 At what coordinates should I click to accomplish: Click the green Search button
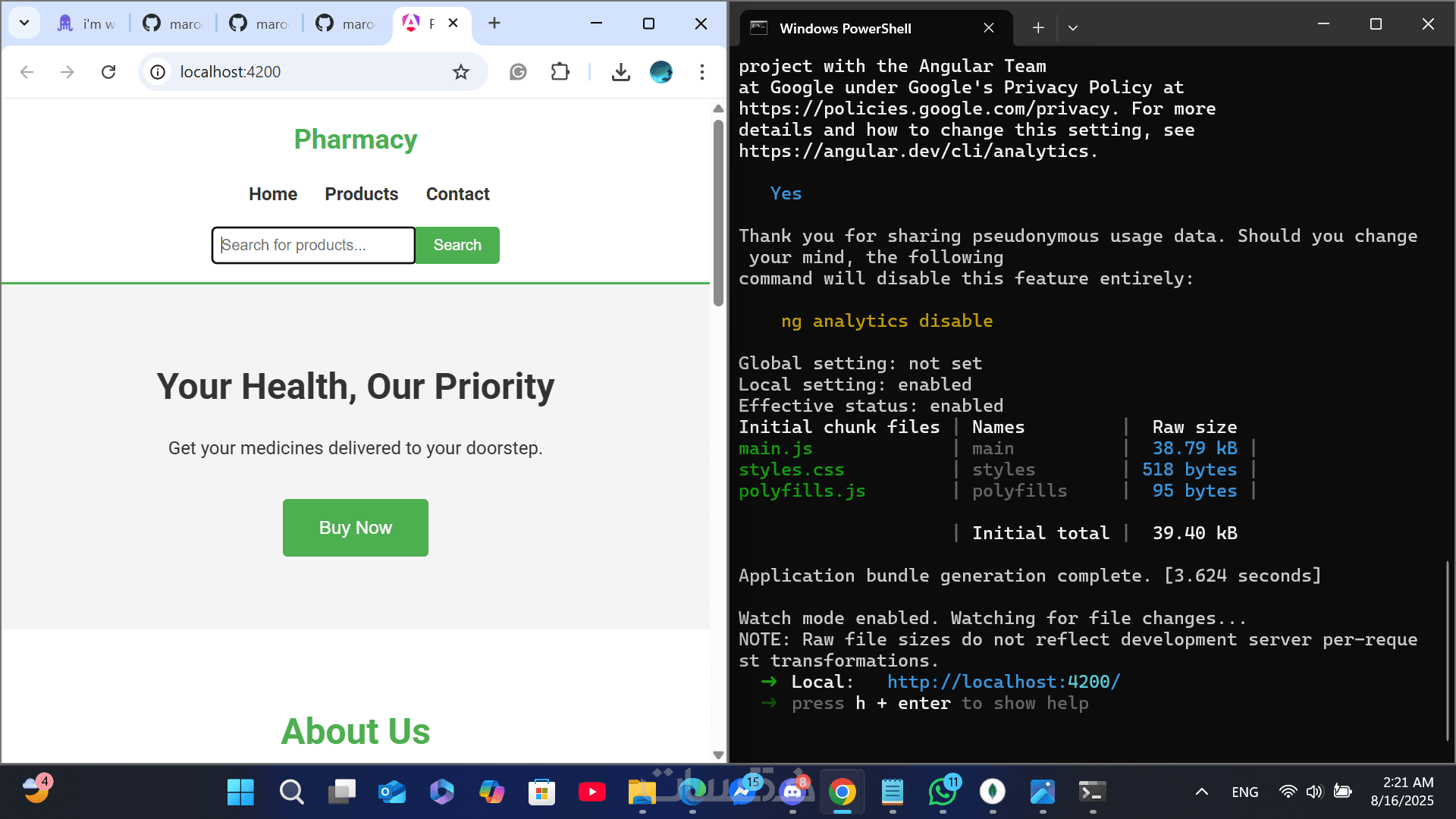[457, 245]
